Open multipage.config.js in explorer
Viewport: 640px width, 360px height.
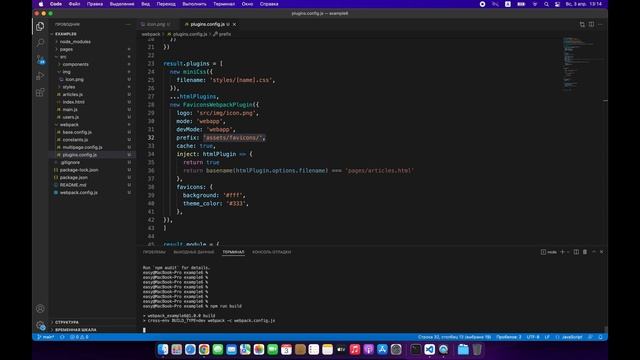coord(82,147)
